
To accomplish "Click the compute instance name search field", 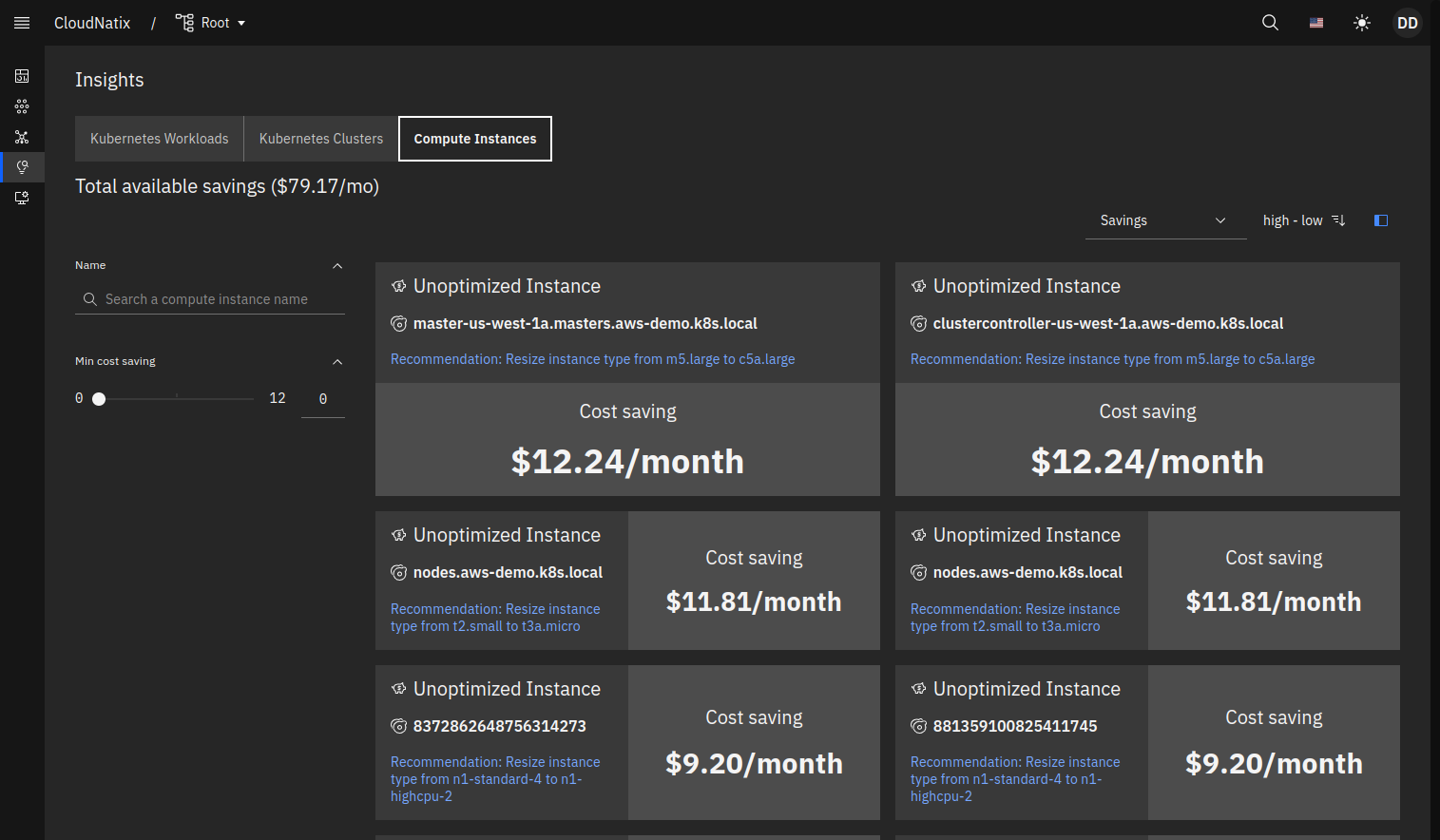I will point(219,299).
